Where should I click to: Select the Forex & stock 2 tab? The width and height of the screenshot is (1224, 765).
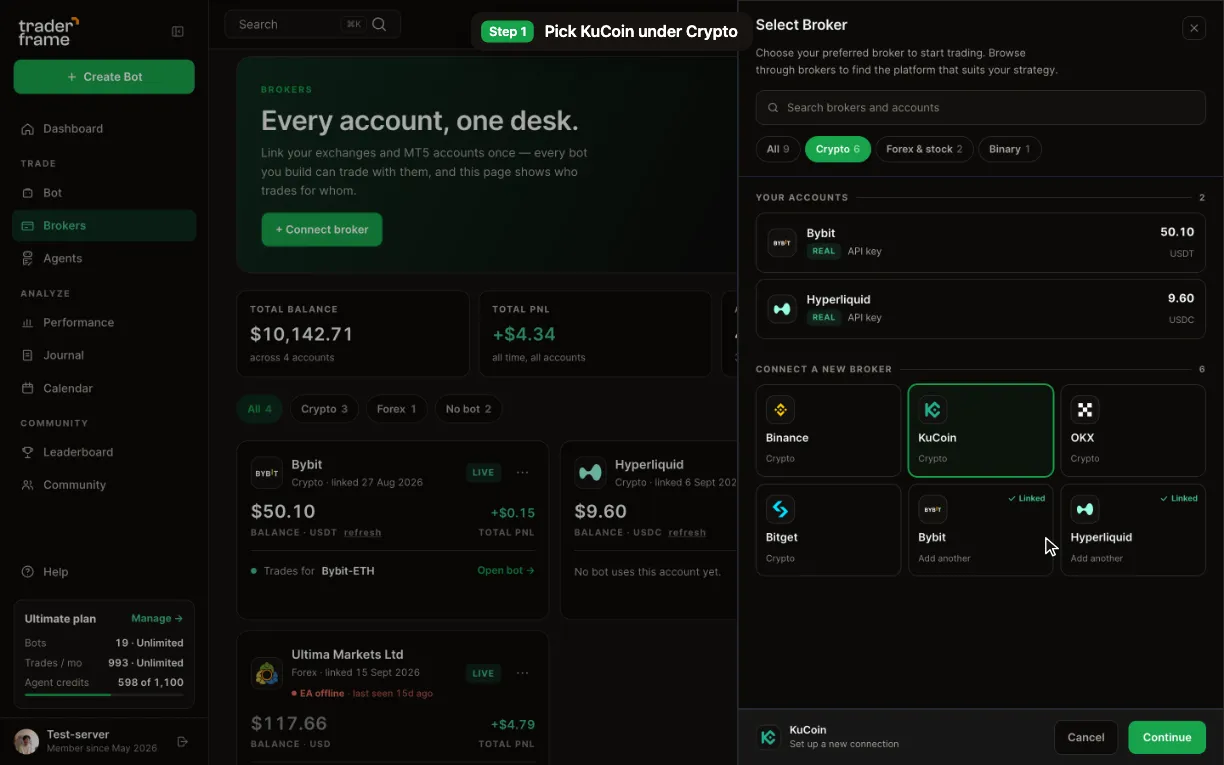click(x=924, y=150)
